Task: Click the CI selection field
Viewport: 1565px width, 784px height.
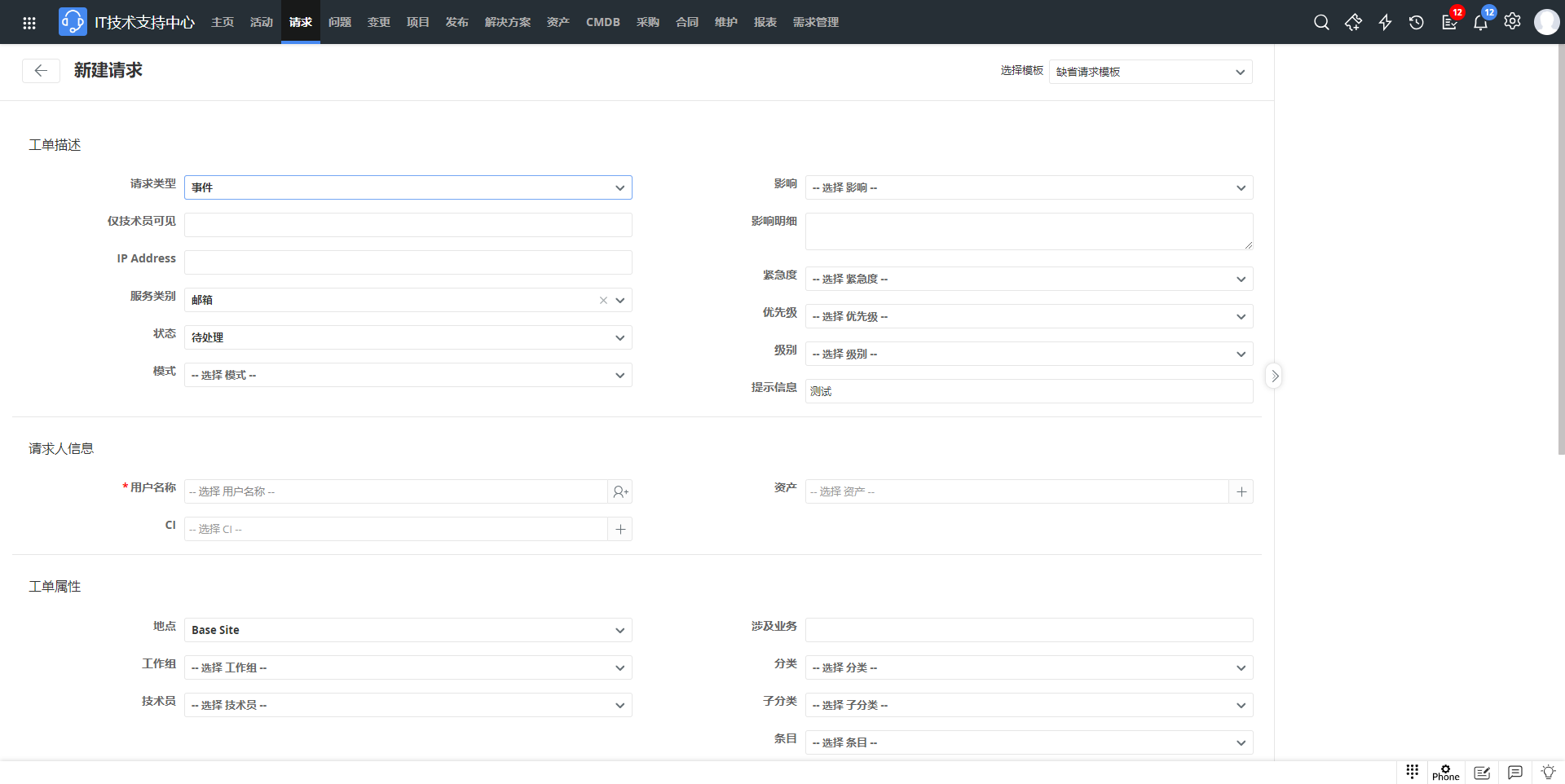Action: pos(396,529)
